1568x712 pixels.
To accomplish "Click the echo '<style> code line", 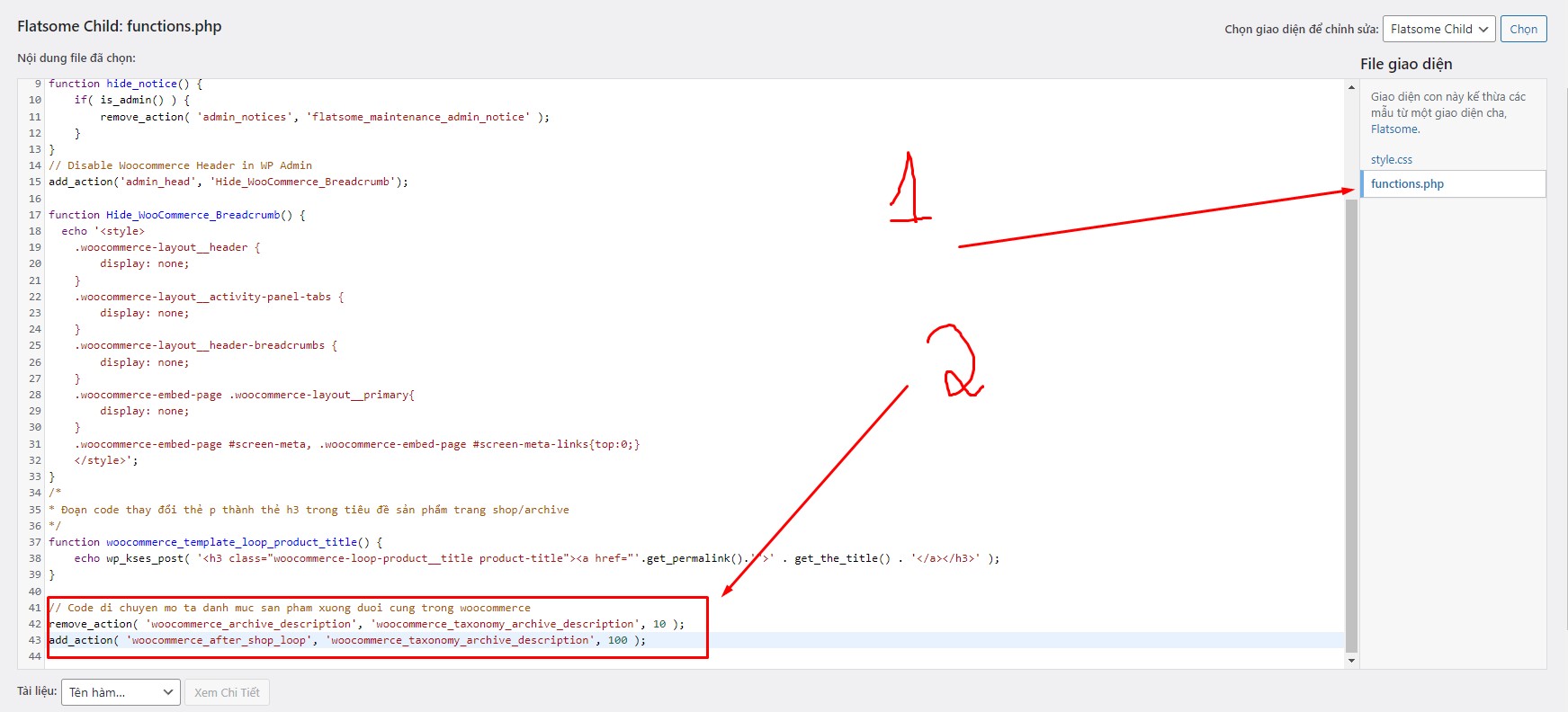I will pyautogui.click(x=103, y=231).
